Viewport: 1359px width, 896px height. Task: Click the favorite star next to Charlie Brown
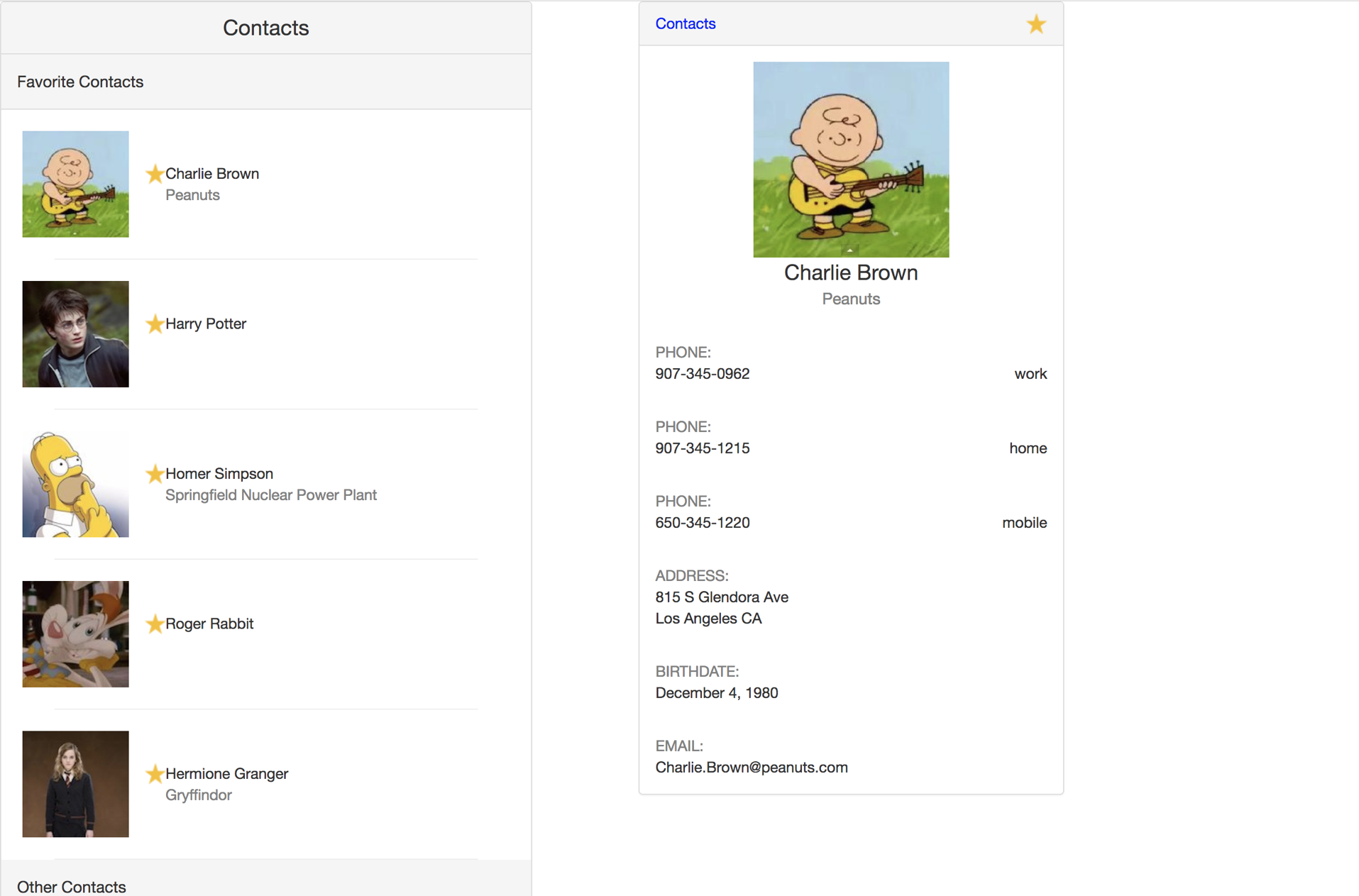tap(155, 174)
